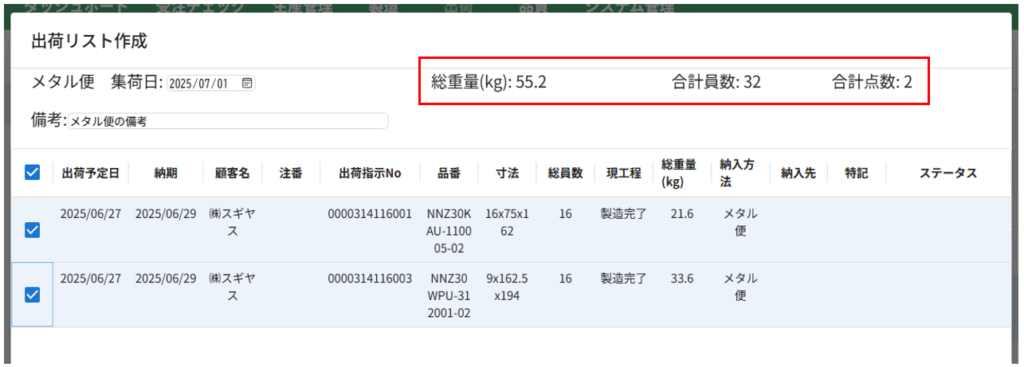Click the 顧客名 column header
The height and width of the screenshot is (367, 1024).
(232, 173)
